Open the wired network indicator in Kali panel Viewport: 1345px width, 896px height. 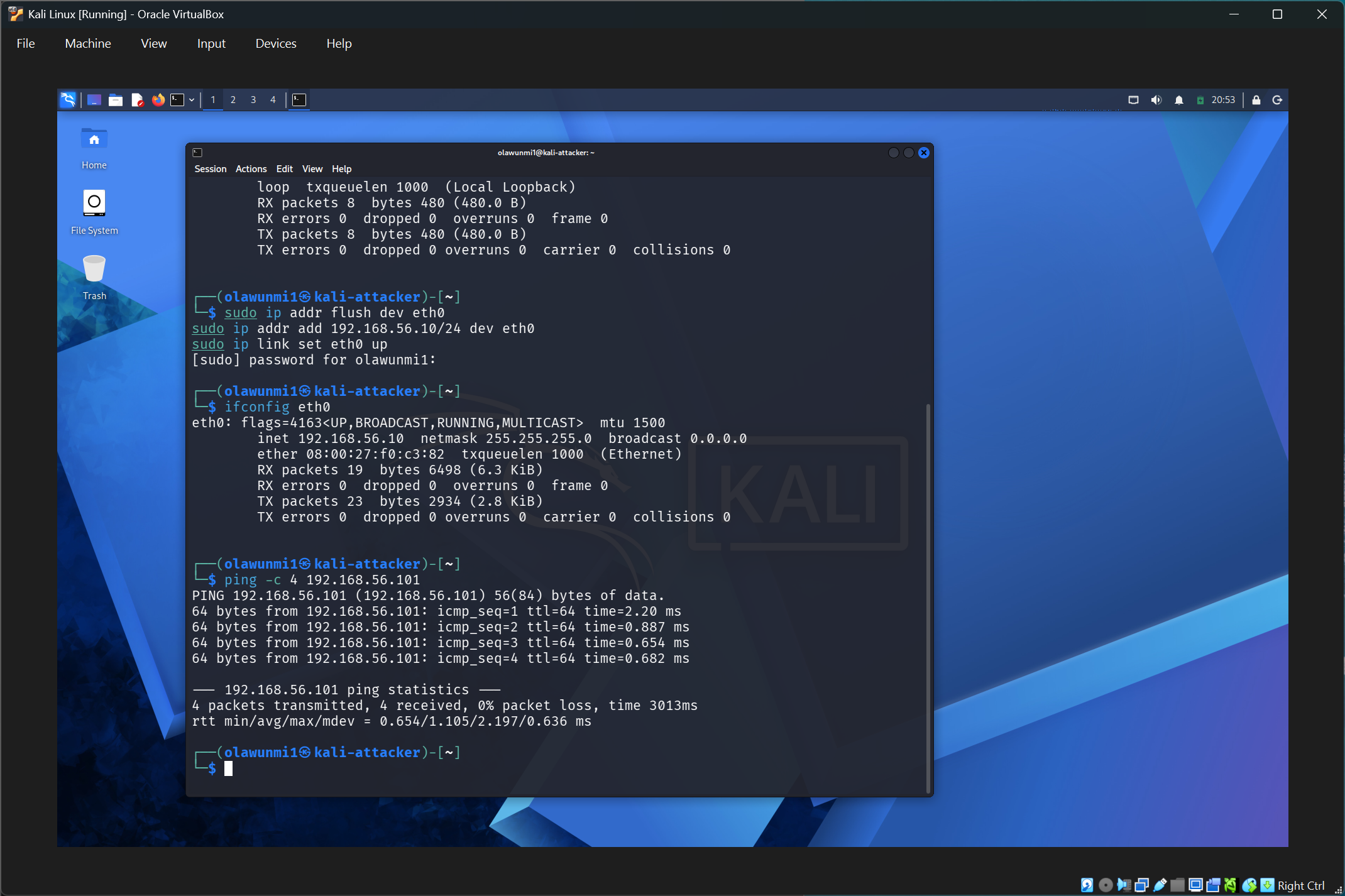1133,100
